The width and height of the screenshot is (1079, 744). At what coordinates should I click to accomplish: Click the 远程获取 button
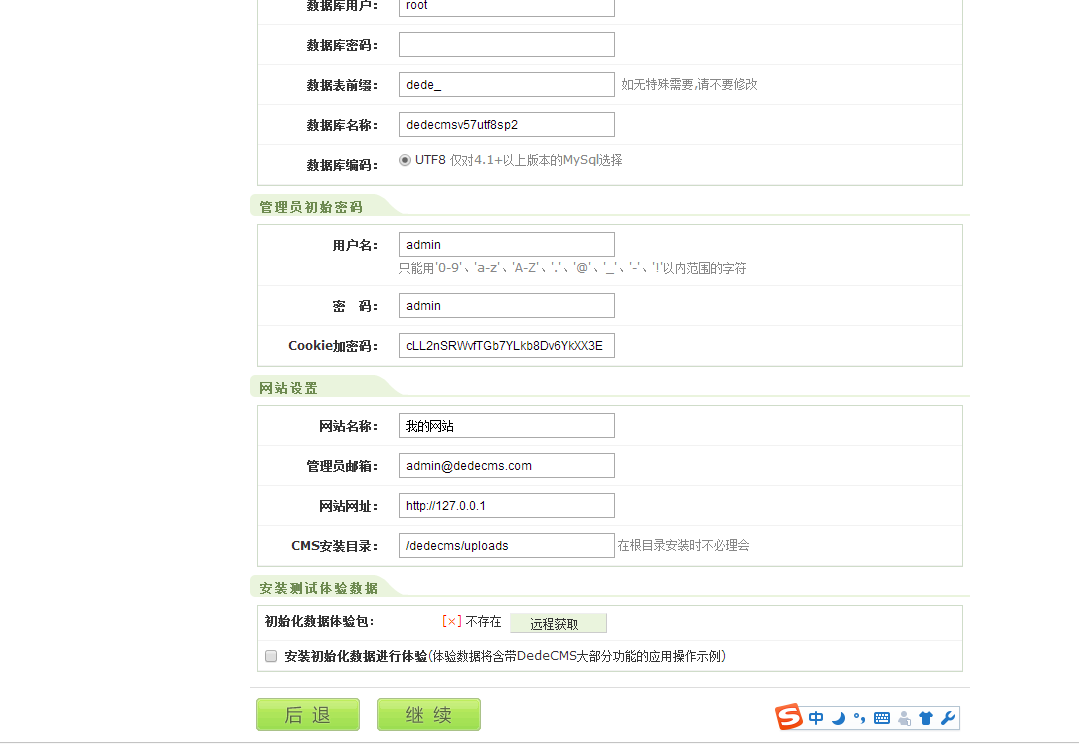click(557, 623)
